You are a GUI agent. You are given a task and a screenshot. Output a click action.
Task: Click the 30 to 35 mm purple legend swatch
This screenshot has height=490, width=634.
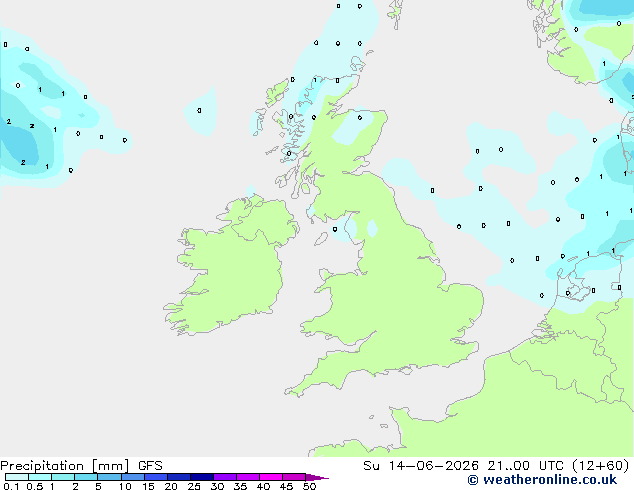click(225, 477)
